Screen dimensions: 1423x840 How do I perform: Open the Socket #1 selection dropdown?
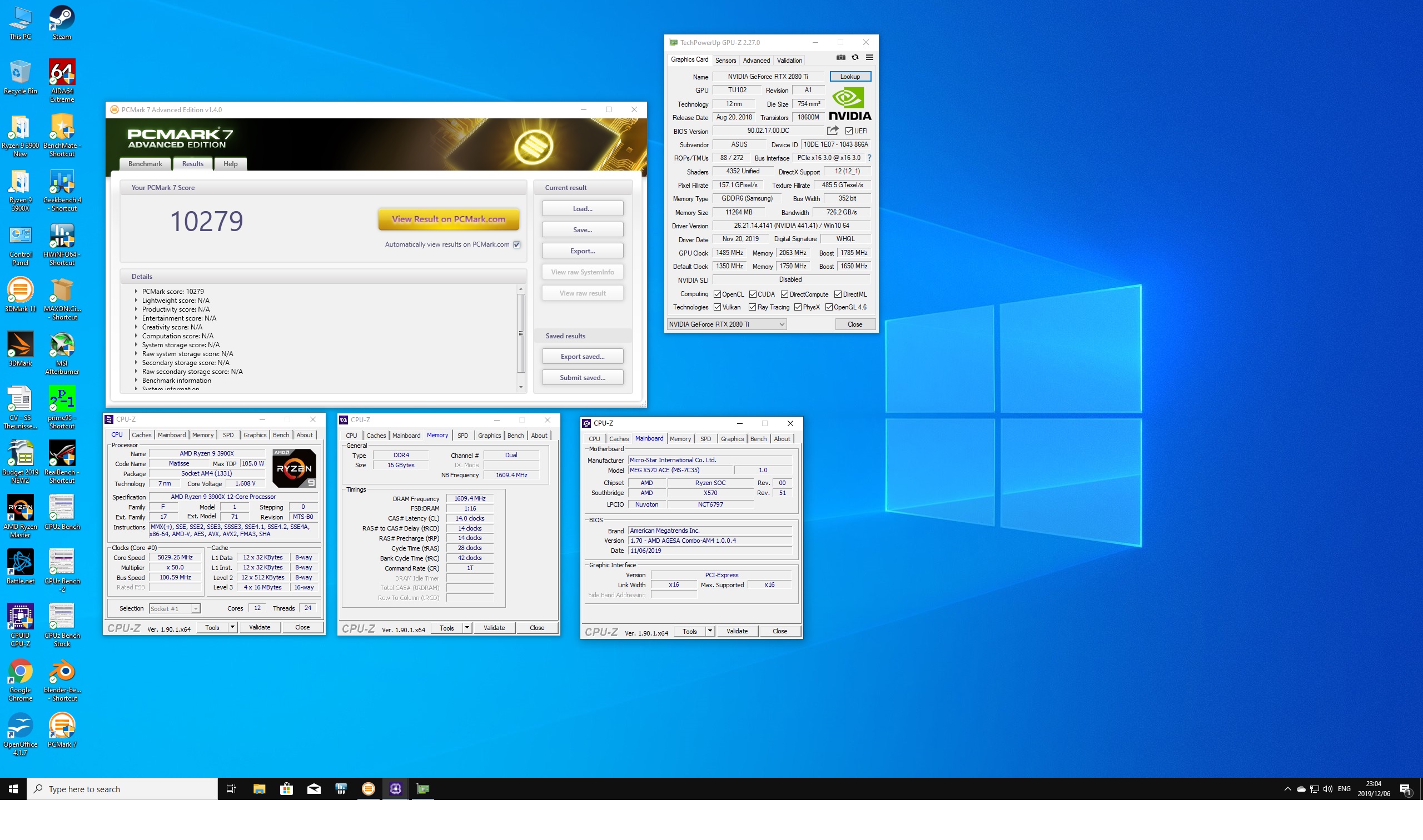coord(175,608)
